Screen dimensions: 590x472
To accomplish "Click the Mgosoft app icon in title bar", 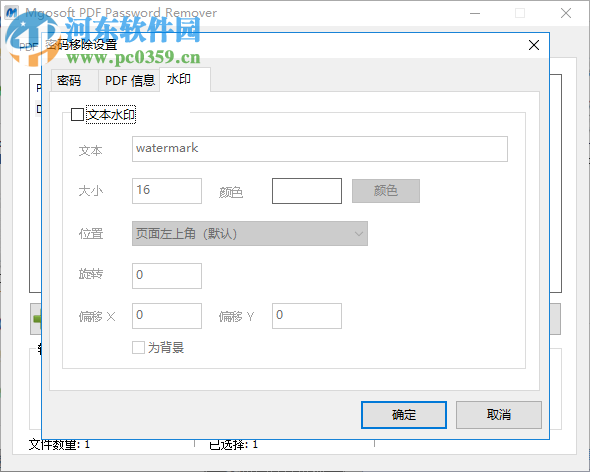I will click(x=11, y=12).
